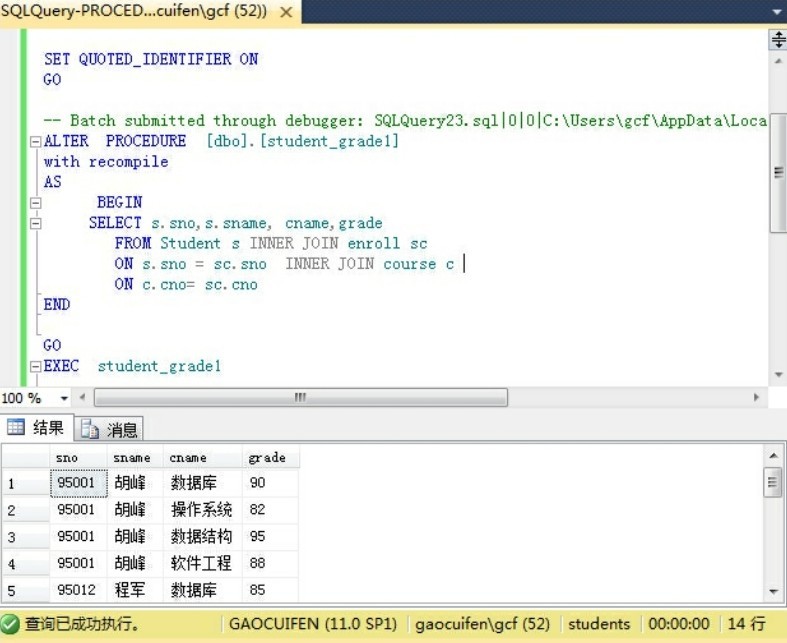Collapse the ALTER PROCEDURE code block

36,141
